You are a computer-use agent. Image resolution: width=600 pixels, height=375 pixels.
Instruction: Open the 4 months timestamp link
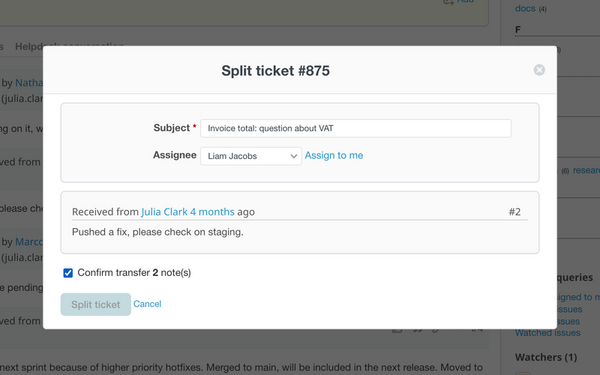212,212
